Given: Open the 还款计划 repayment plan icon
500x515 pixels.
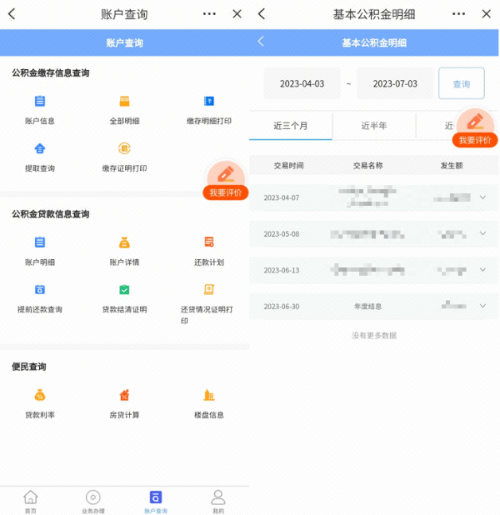Looking at the screenshot, I should pyautogui.click(x=209, y=242).
